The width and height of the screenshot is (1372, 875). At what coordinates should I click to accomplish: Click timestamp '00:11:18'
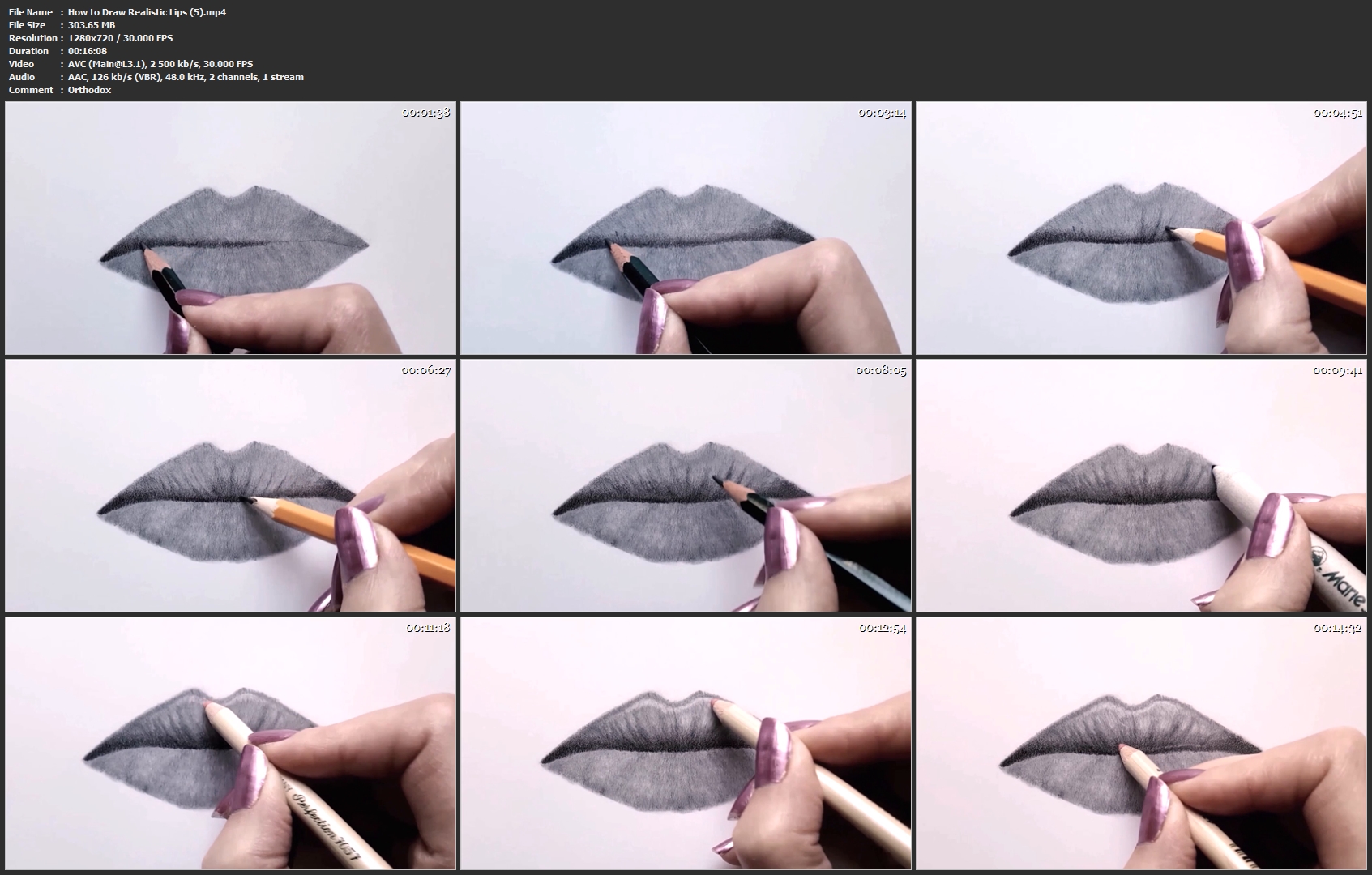pos(426,628)
